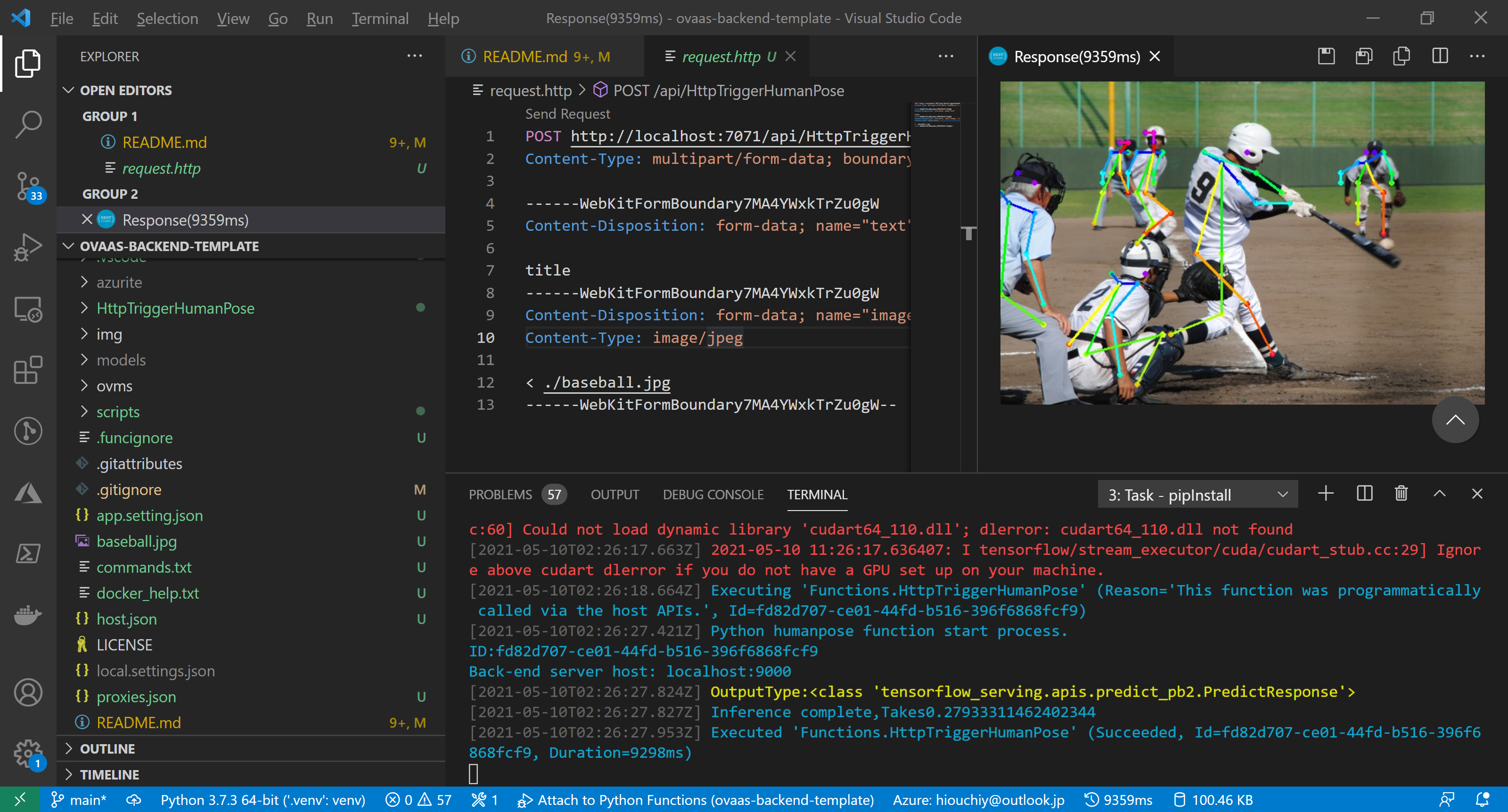Viewport: 1508px width, 812px height.
Task: Open the Terminal menu in menu bar
Action: coord(379,18)
